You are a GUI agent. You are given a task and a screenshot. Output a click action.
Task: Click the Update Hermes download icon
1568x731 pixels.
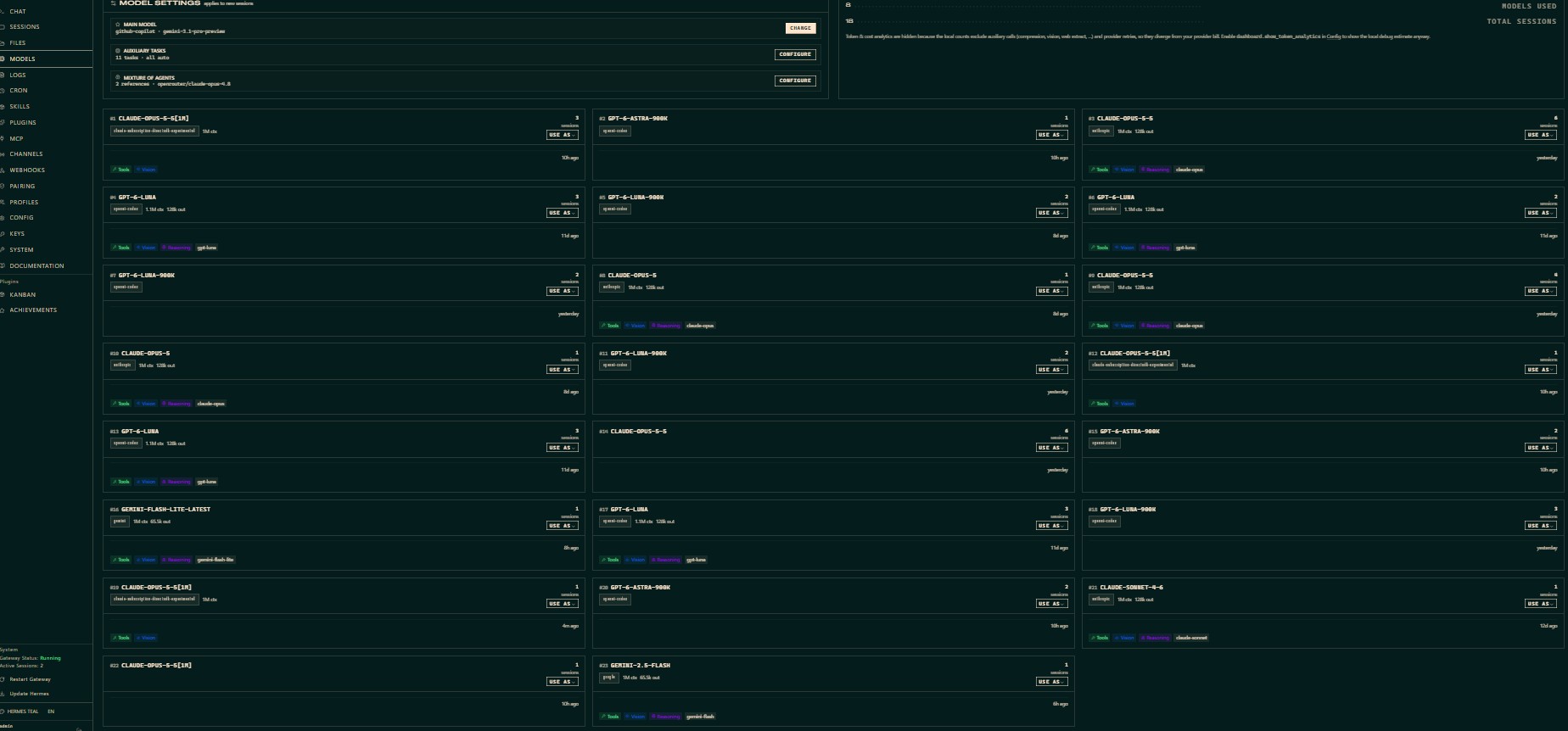click(x=3, y=694)
